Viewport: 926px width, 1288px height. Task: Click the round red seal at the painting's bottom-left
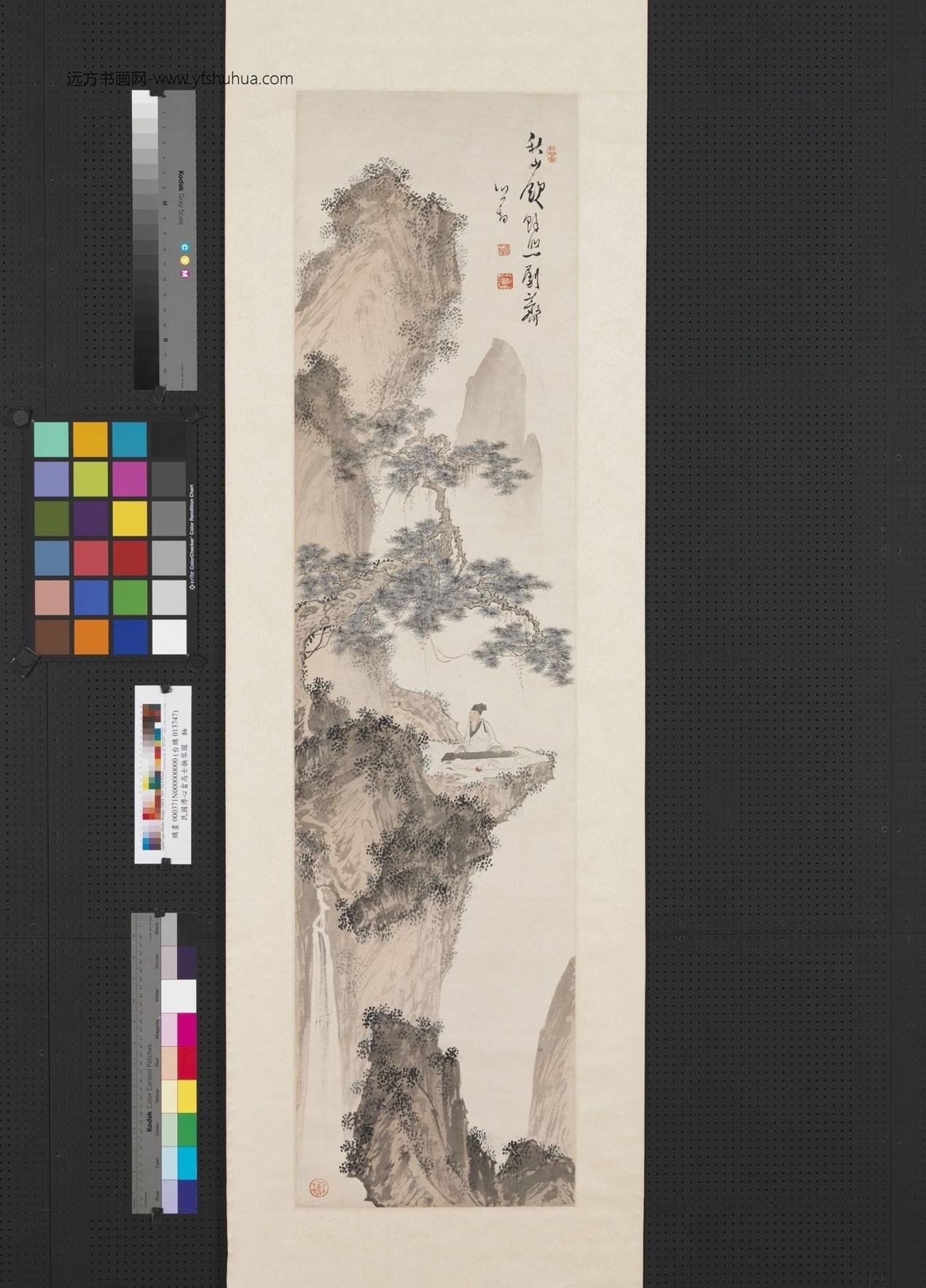tap(319, 1188)
